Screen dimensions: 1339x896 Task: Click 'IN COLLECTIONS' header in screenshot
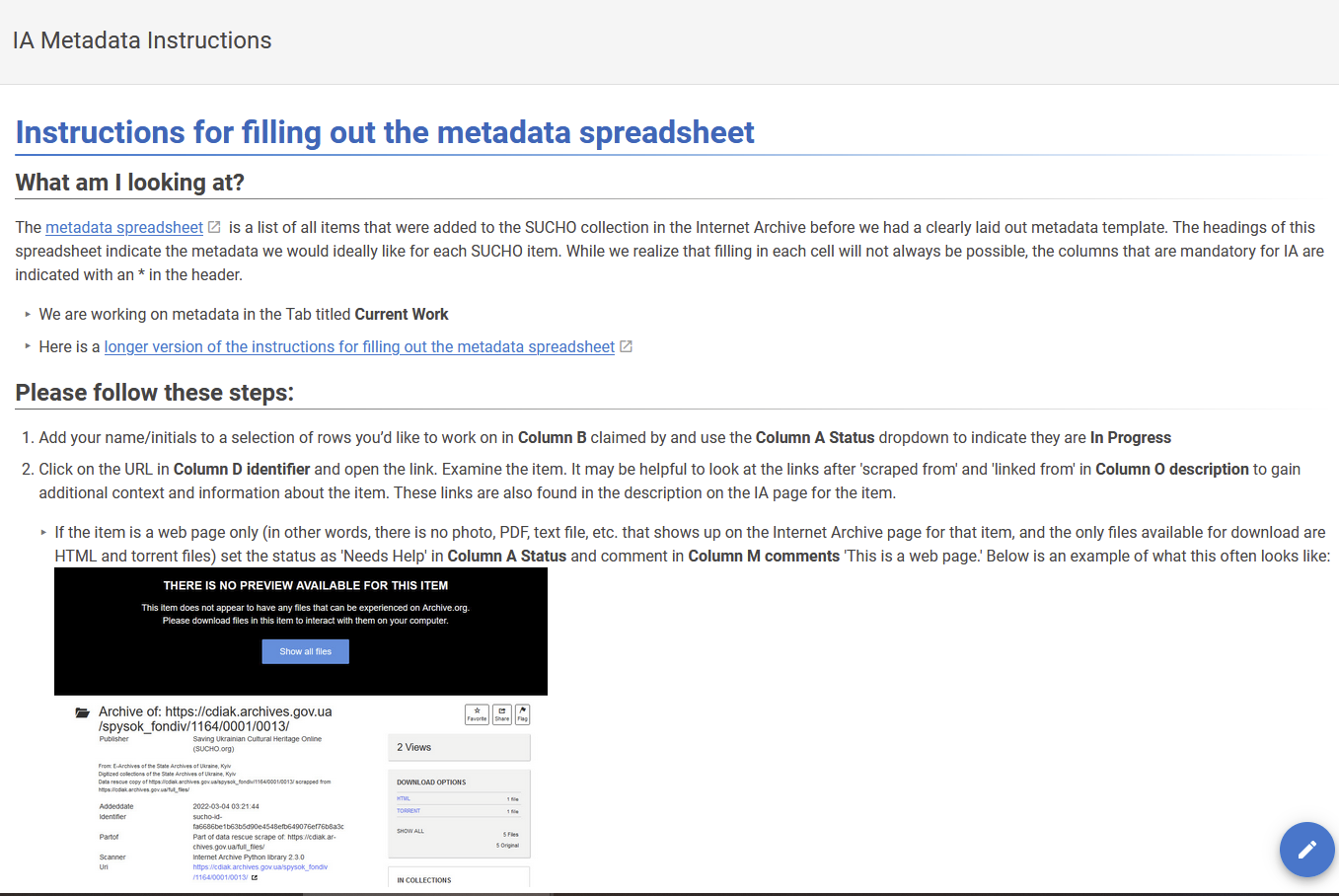424,880
